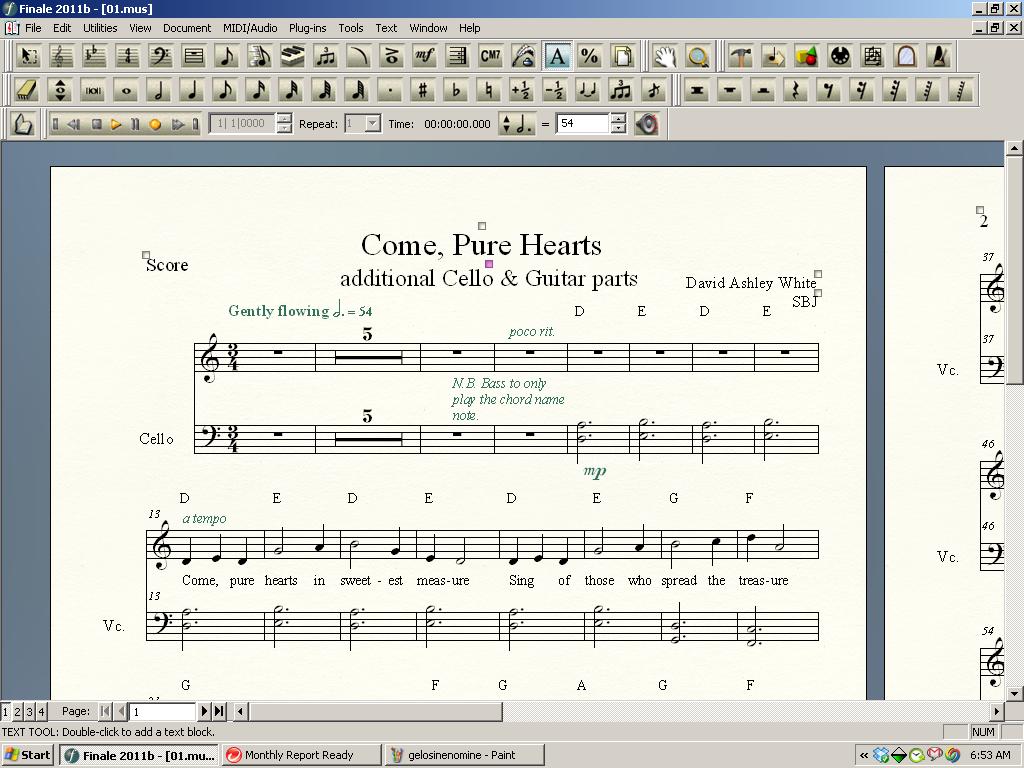Select the eighth rest
Screen dimensions: 1024x768
point(829,90)
